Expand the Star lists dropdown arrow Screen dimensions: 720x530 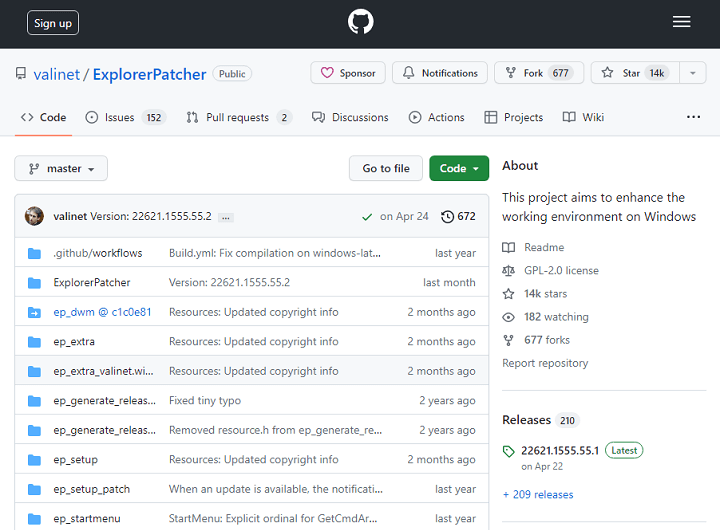tap(692, 73)
